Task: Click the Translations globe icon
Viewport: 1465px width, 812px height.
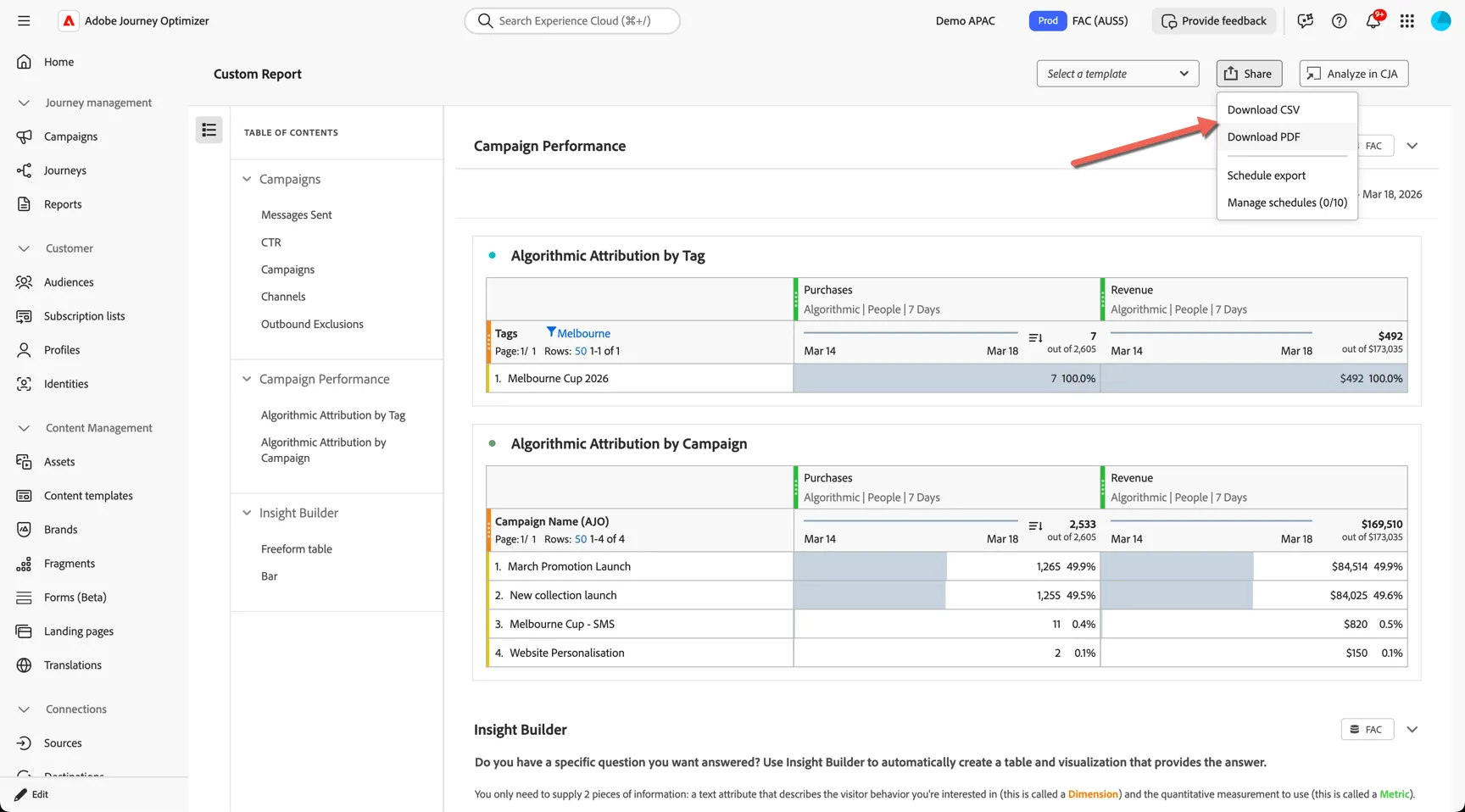Action: coord(24,665)
